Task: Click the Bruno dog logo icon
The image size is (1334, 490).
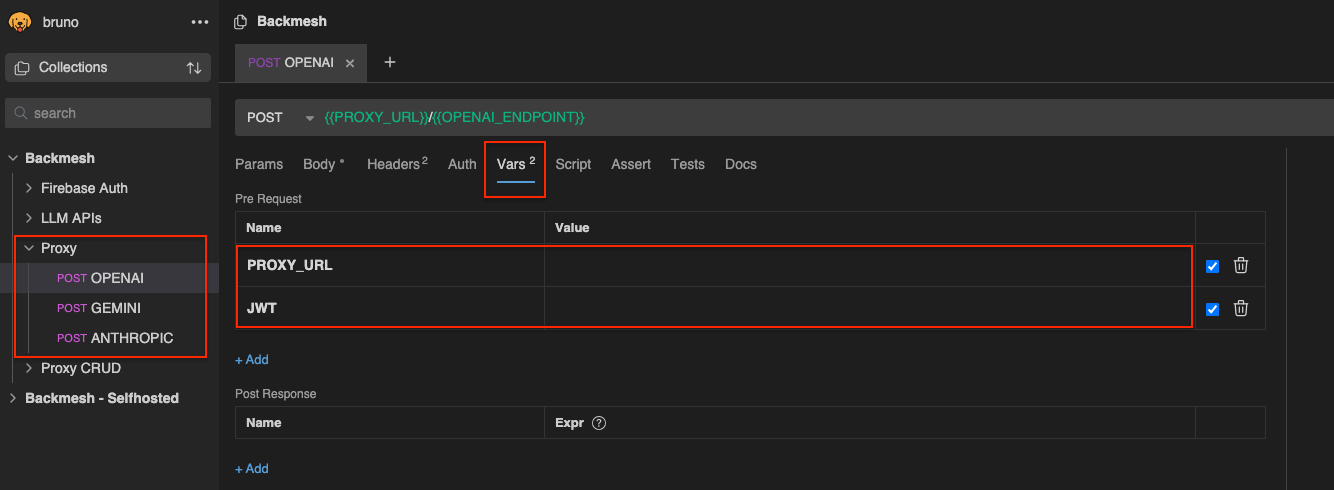Action: (20, 21)
